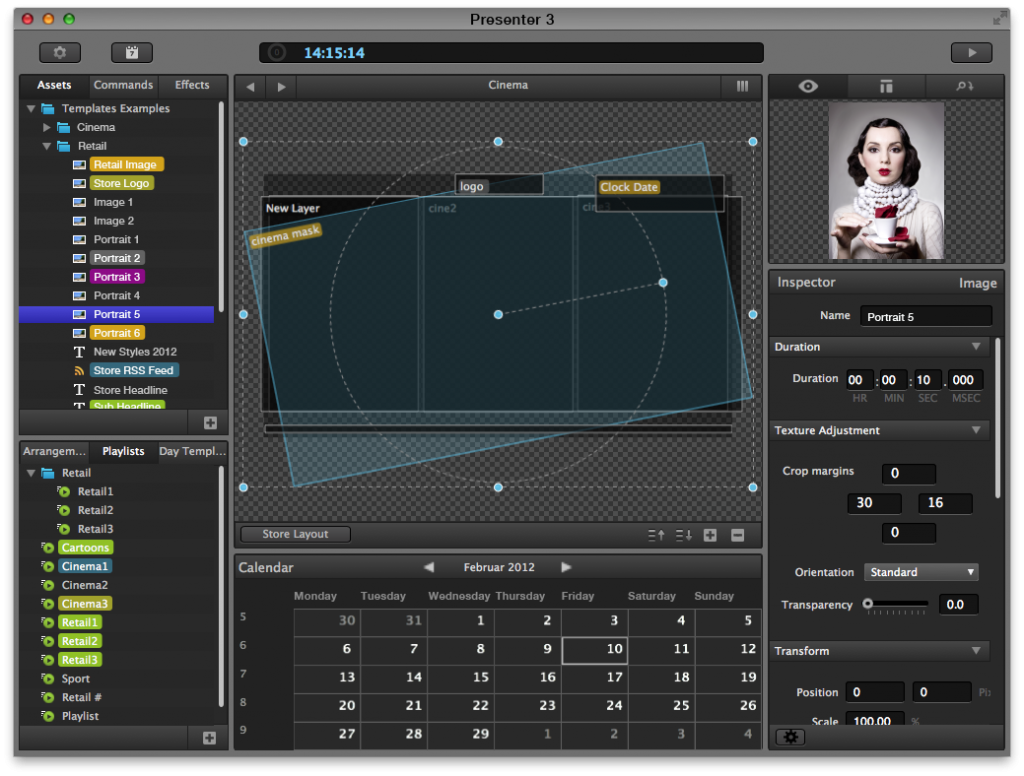Click the text icon beside Store Headline
This screenshot has height=776, width=1024.
point(79,390)
